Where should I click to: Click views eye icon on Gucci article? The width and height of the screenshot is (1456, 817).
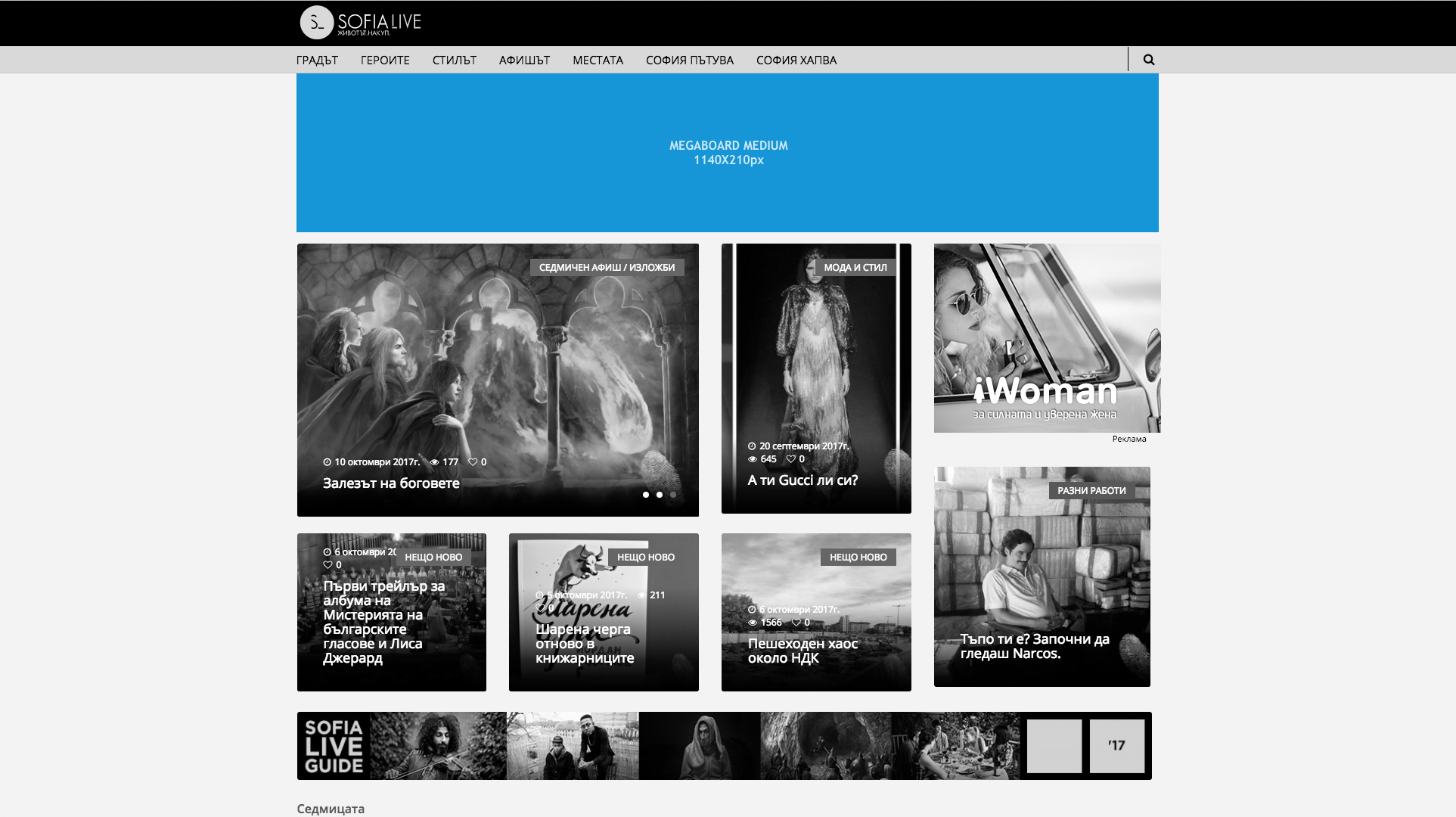(x=753, y=459)
